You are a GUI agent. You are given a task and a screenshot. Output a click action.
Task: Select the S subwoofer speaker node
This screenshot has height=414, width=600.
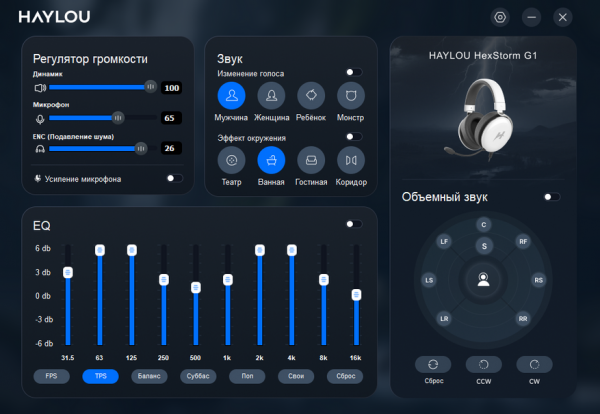484,246
